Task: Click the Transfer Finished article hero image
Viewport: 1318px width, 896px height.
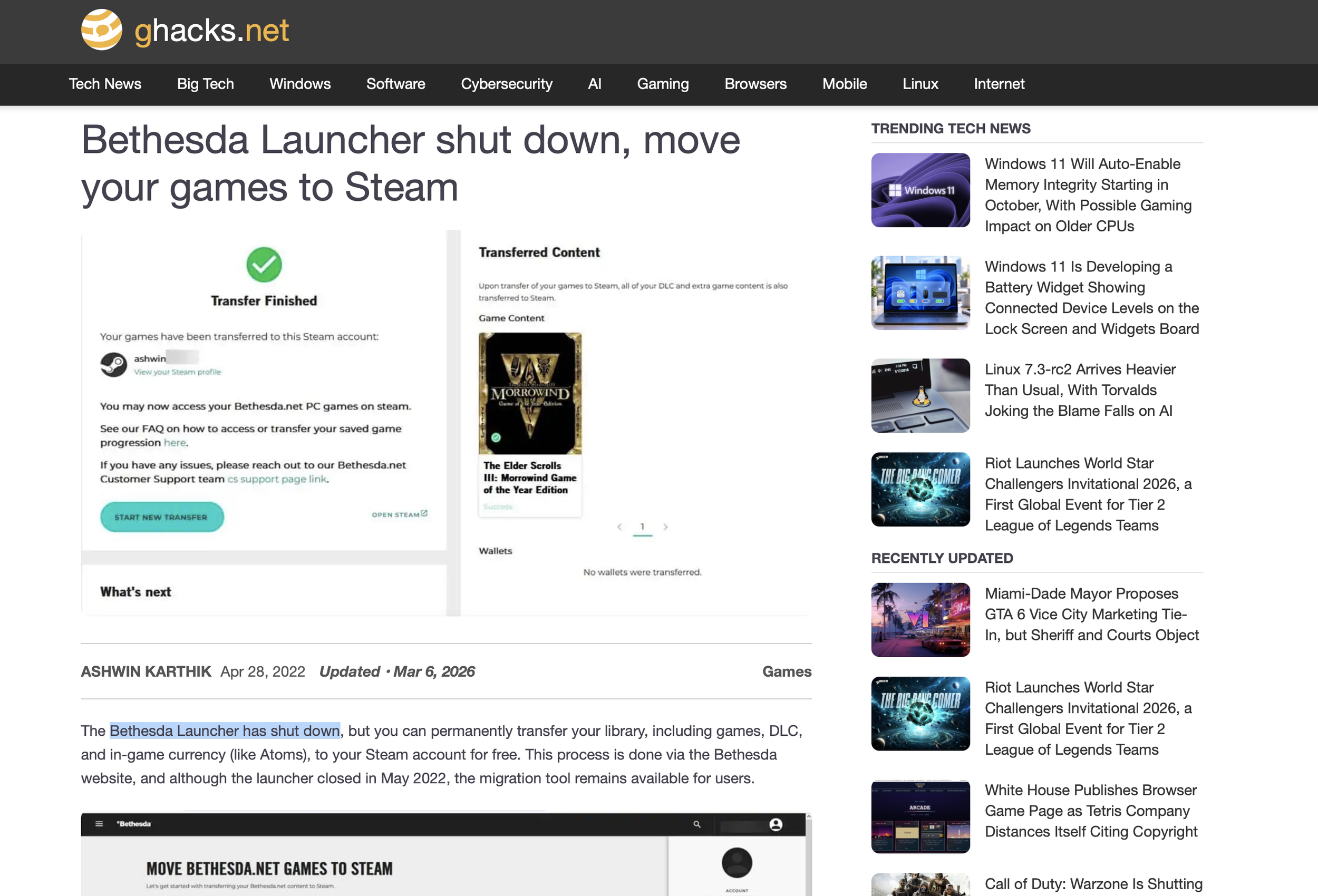Action: click(447, 423)
